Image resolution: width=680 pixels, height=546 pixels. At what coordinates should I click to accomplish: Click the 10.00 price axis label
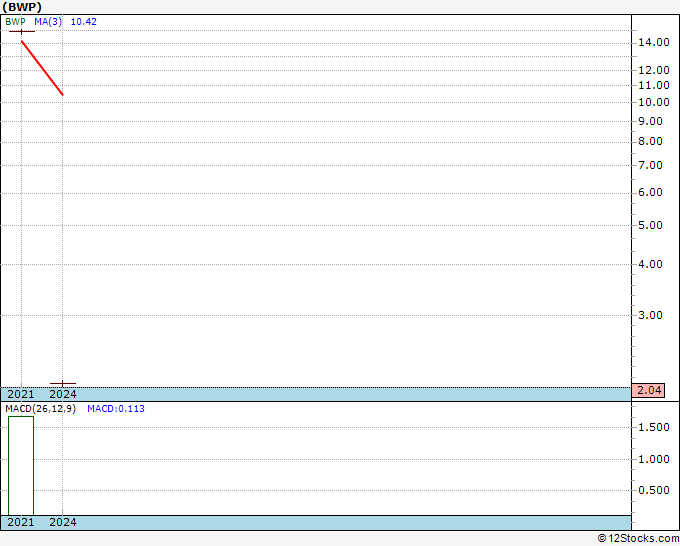click(x=654, y=102)
